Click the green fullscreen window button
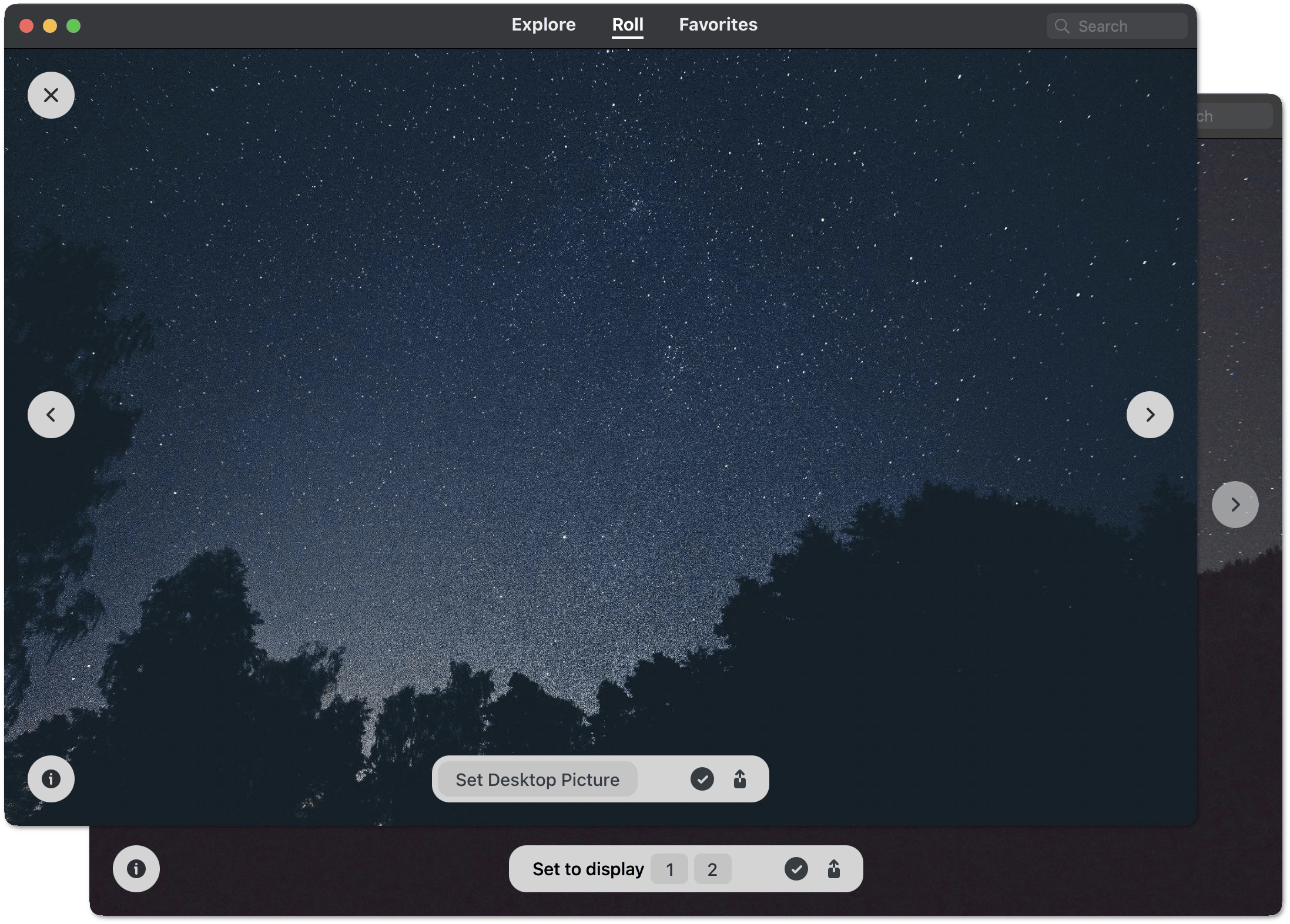 pyautogui.click(x=73, y=26)
